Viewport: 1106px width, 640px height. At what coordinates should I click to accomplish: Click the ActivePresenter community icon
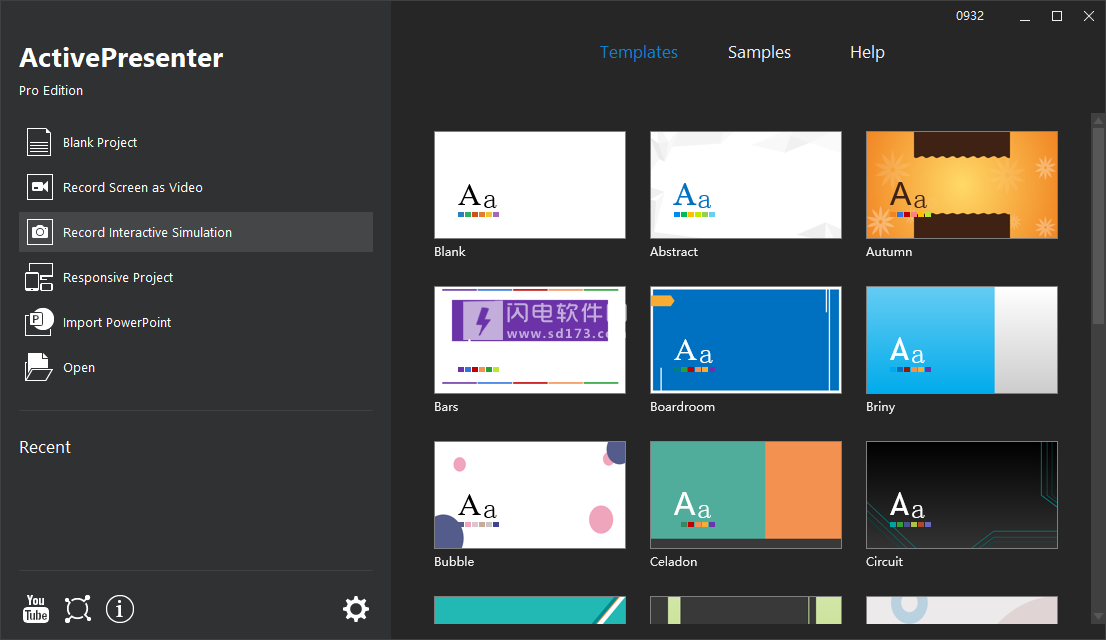(x=78, y=609)
